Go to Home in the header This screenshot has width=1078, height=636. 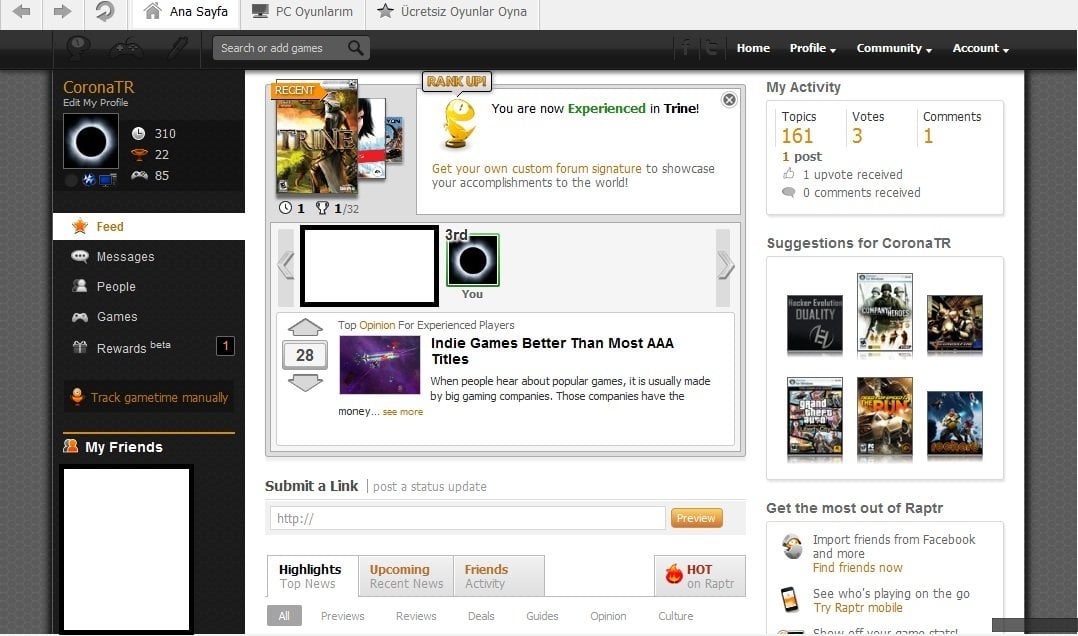[x=753, y=48]
